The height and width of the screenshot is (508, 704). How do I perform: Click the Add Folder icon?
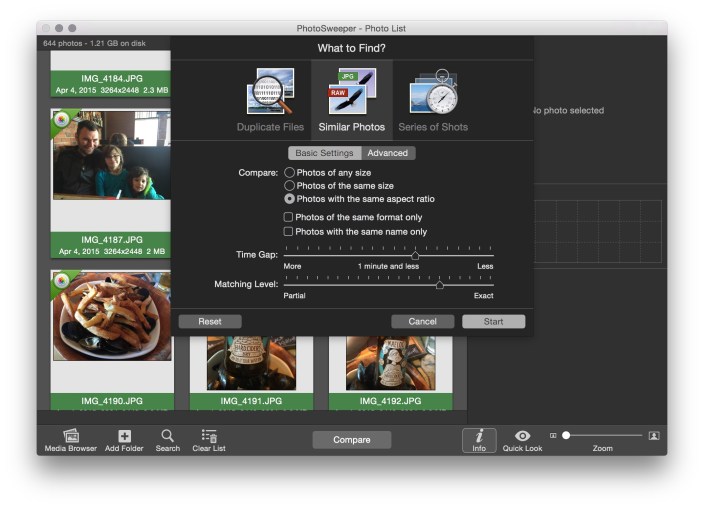pos(124,436)
